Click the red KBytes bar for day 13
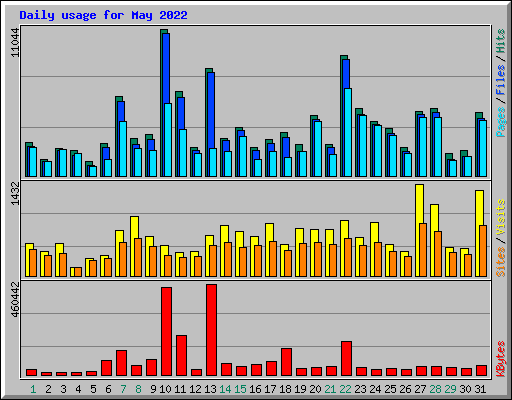The width and height of the screenshot is (512, 400). [211, 330]
